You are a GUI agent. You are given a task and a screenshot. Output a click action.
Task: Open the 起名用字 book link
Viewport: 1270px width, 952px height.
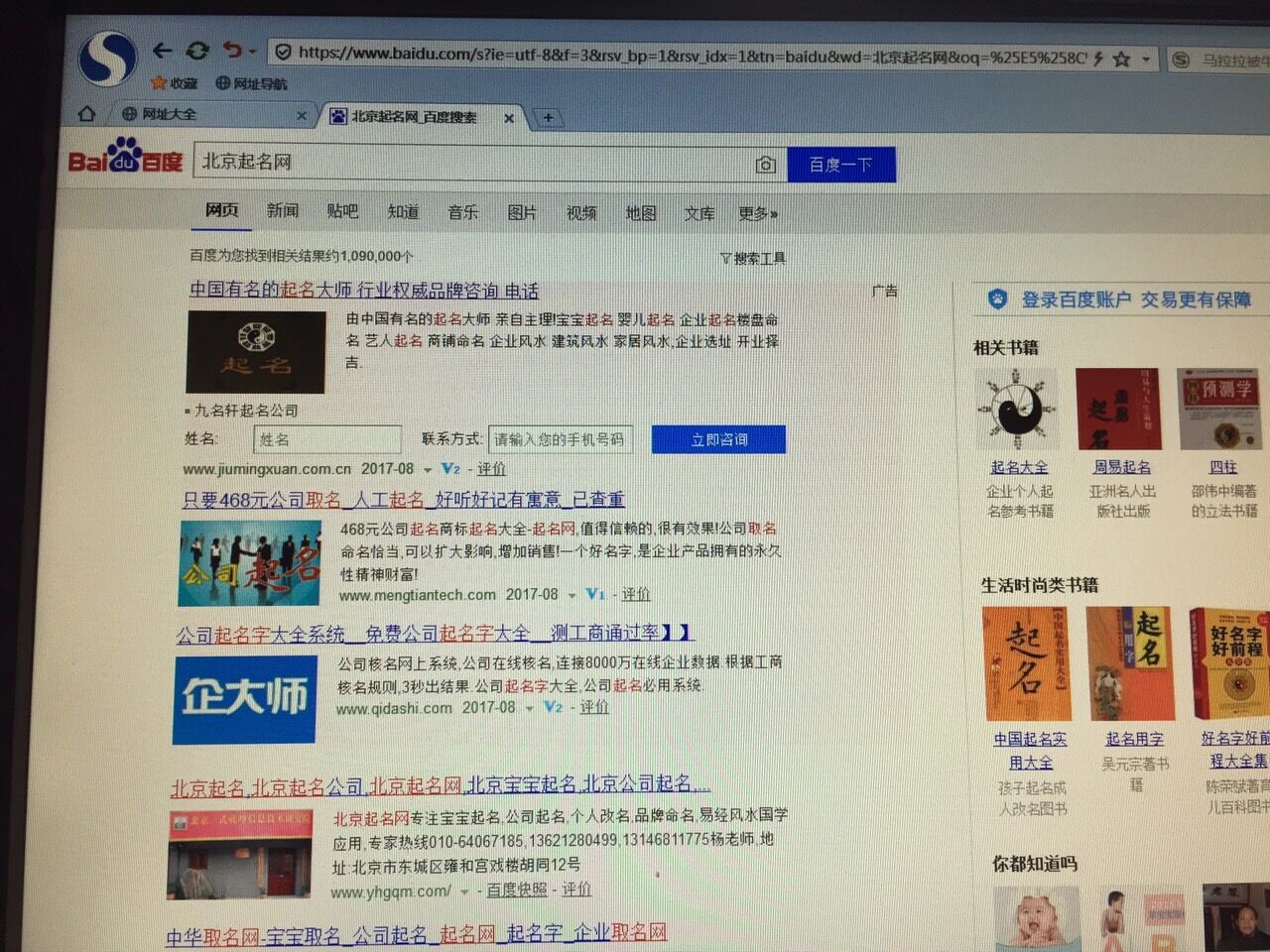[1134, 739]
